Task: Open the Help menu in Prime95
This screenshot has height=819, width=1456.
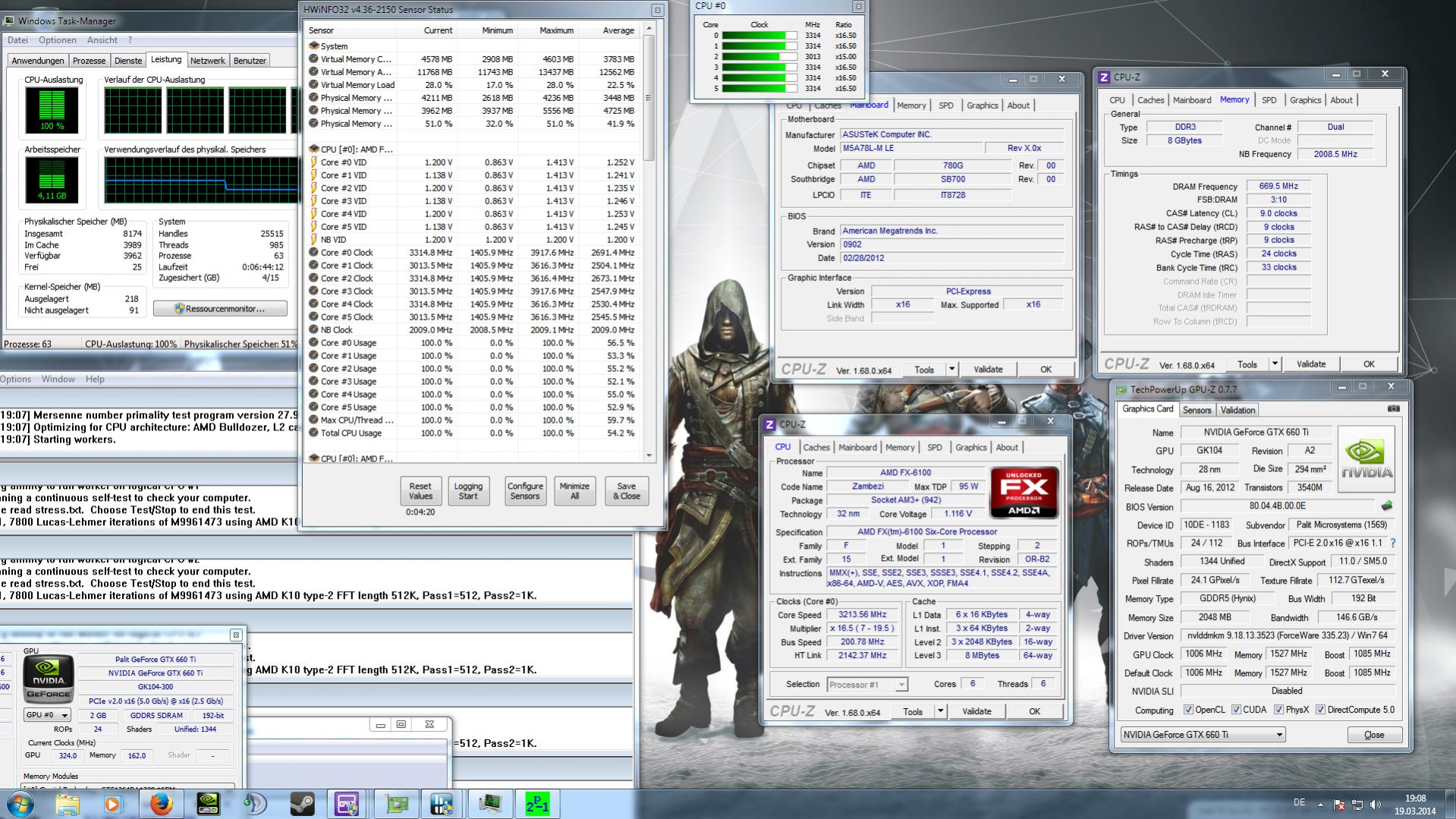Action: click(x=95, y=380)
